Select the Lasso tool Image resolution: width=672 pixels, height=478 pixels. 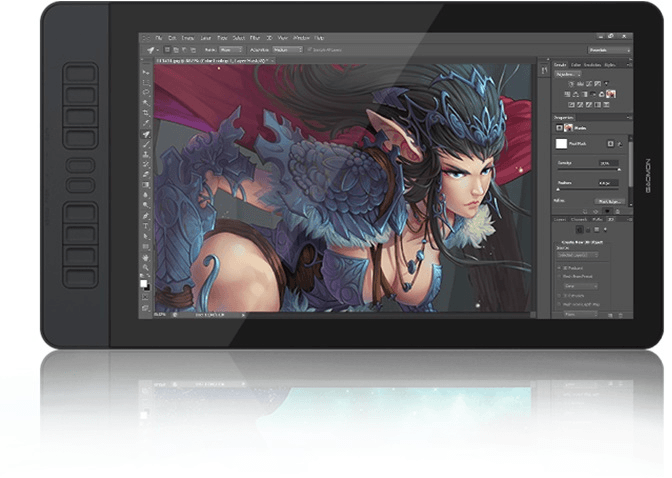click(146, 93)
